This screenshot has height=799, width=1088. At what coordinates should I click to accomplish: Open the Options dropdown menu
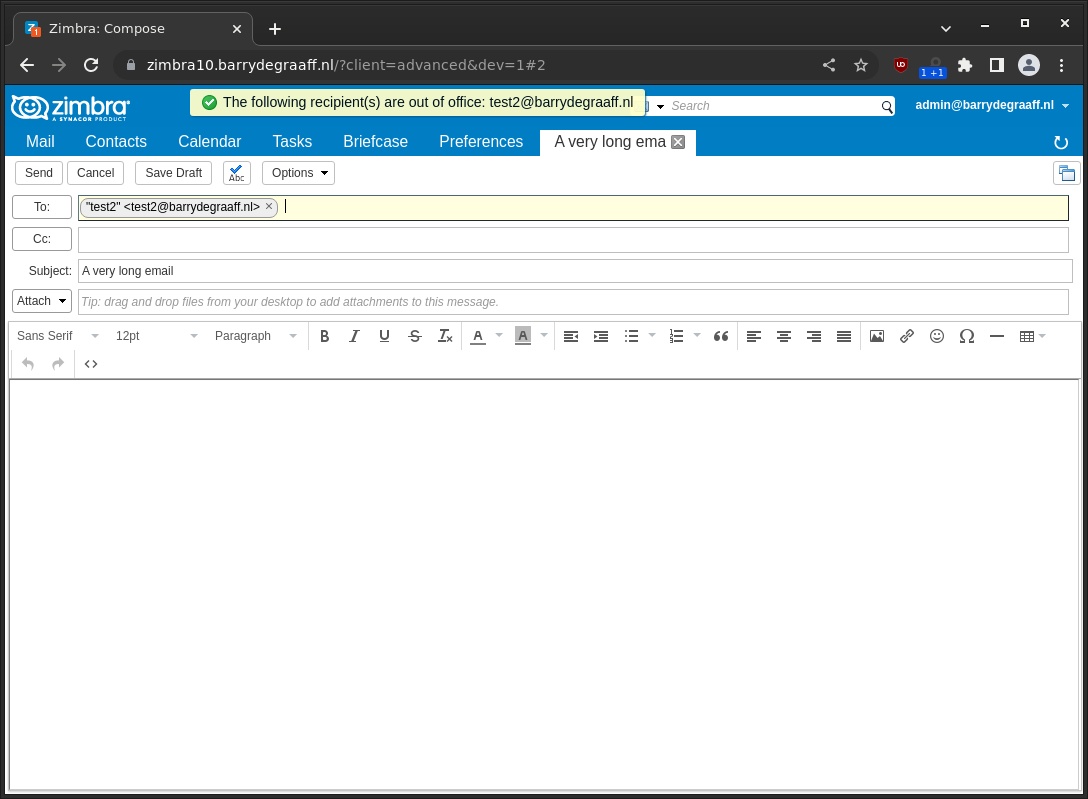298,173
